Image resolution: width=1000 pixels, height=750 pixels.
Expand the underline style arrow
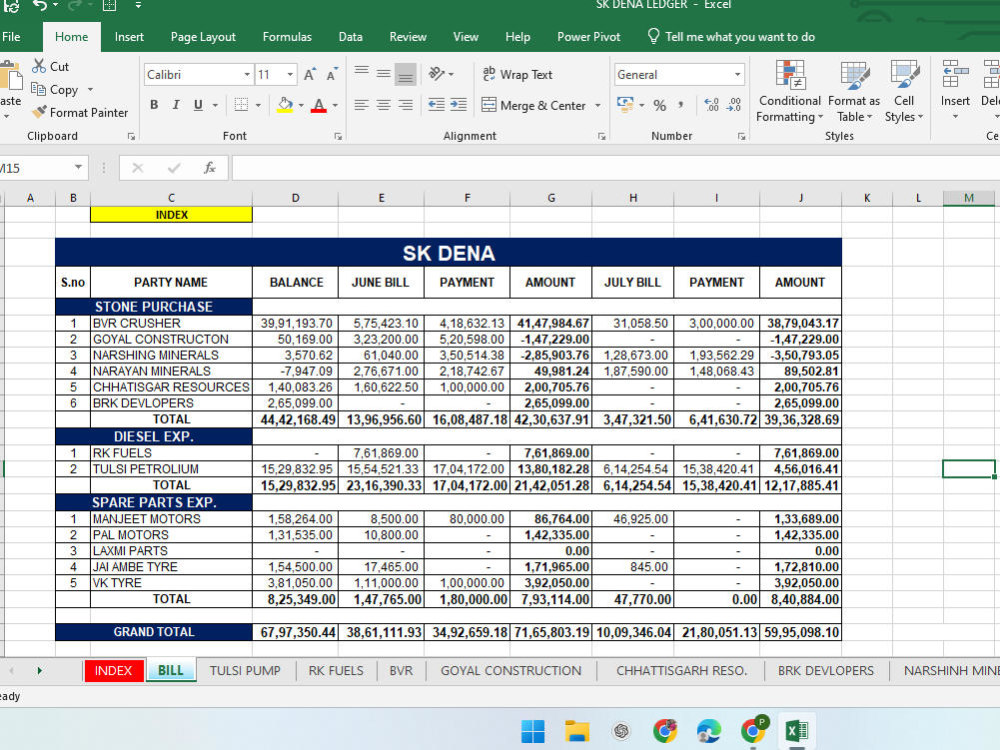215,105
